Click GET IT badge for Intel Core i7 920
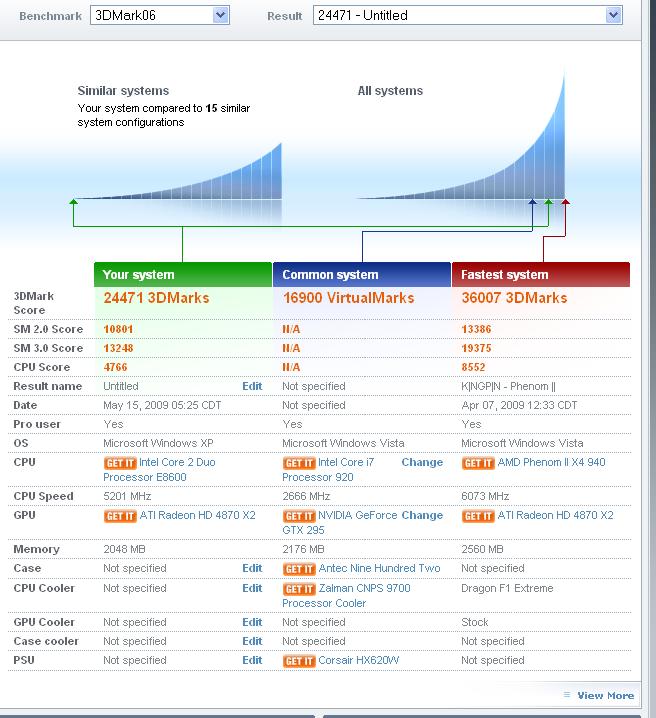The width and height of the screenshot is (656, 718). (x=299, y=463)
